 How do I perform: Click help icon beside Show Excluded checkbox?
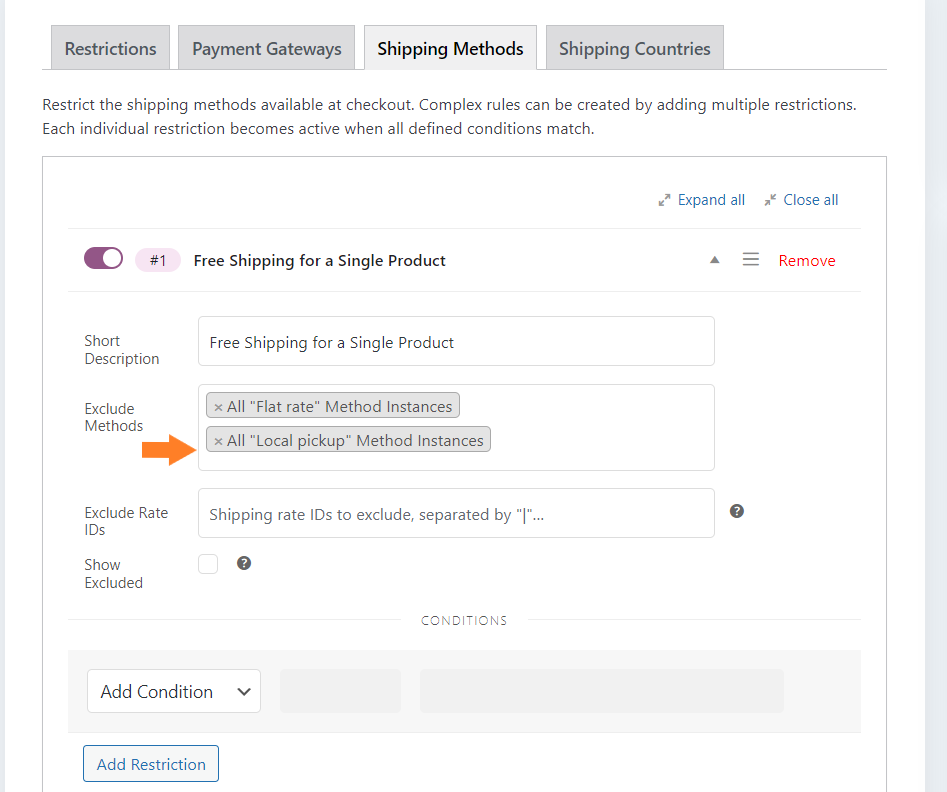[244, 563]
